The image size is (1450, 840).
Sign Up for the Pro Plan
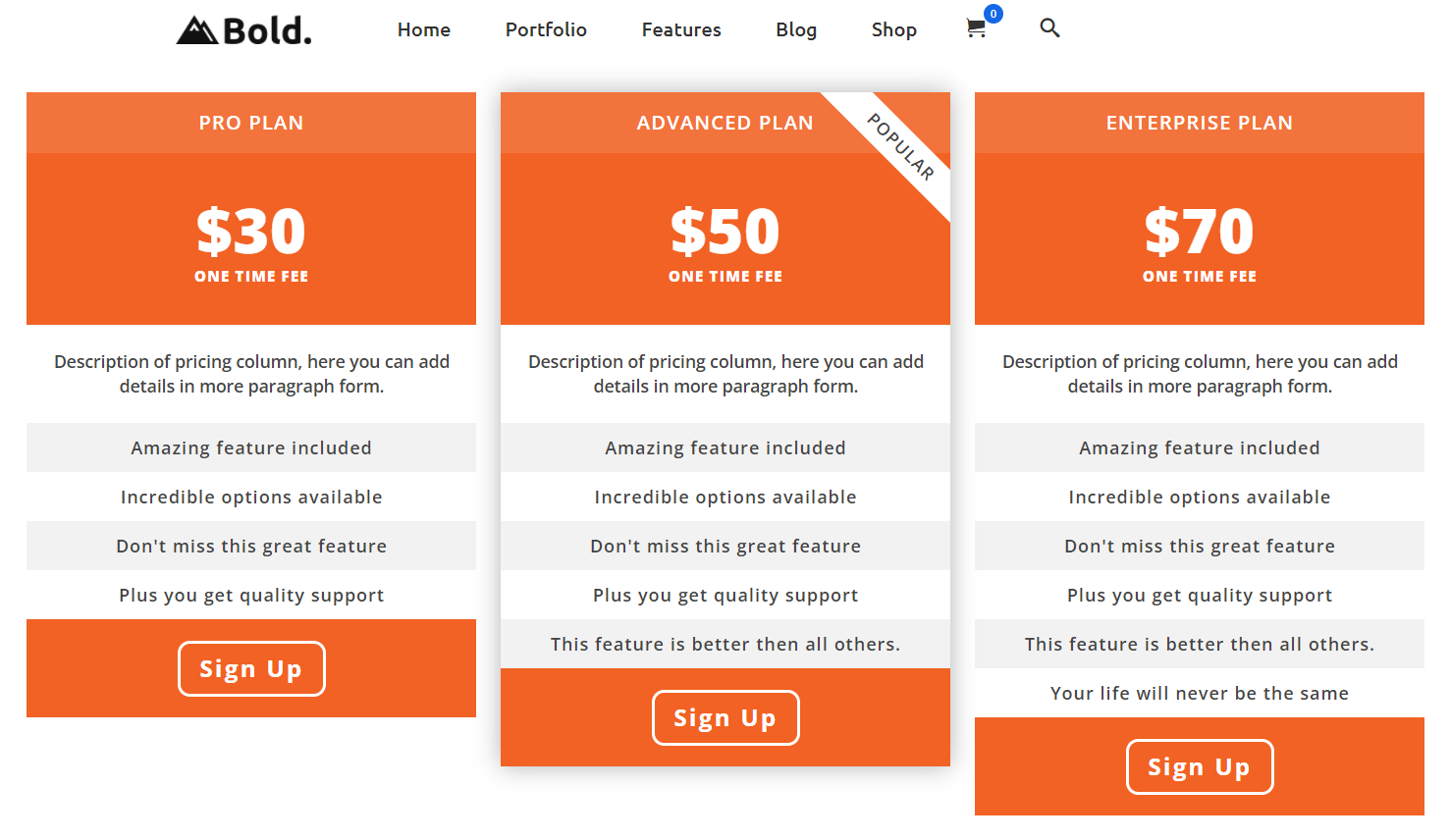pos(251,668)
